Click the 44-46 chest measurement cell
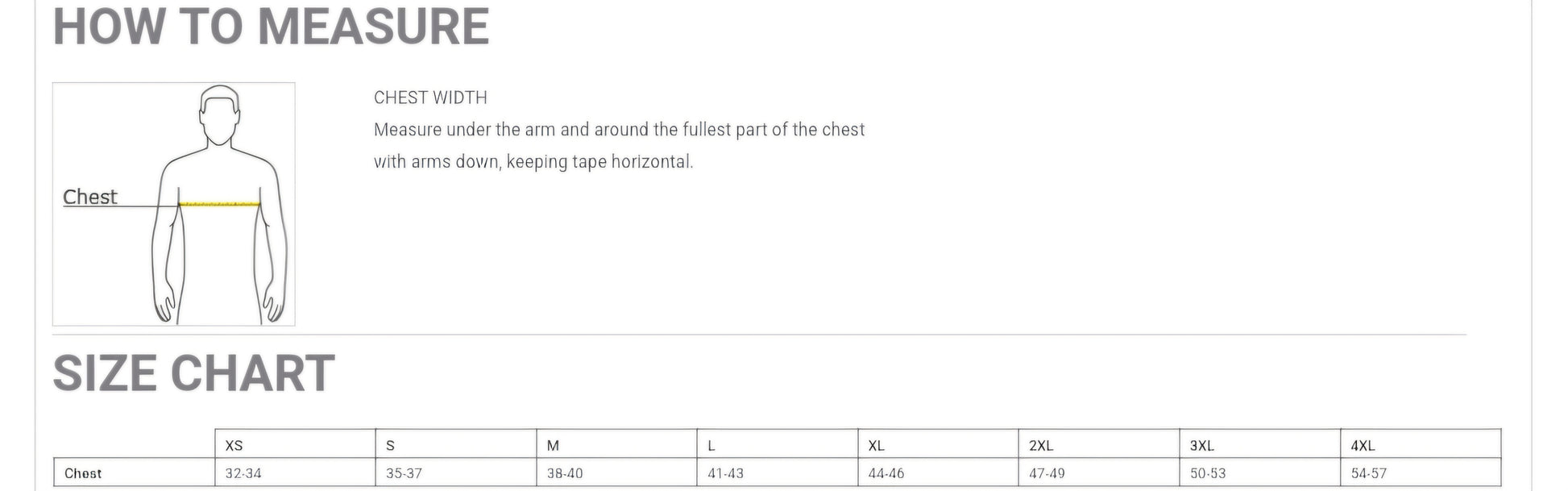This screenshot has width=1568, height=491. [886, 473]
